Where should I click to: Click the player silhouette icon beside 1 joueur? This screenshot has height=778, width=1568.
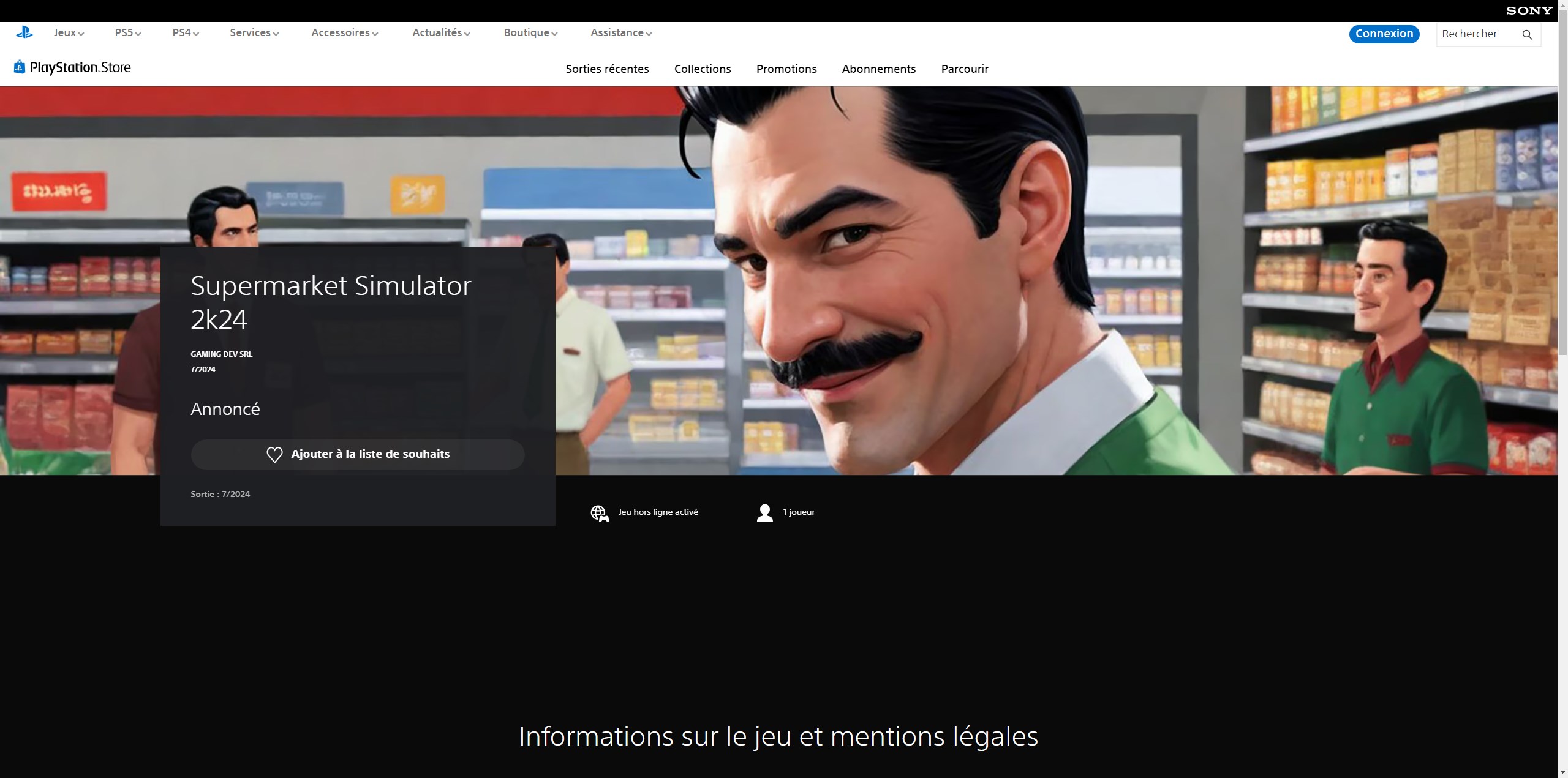pos(764,512)
